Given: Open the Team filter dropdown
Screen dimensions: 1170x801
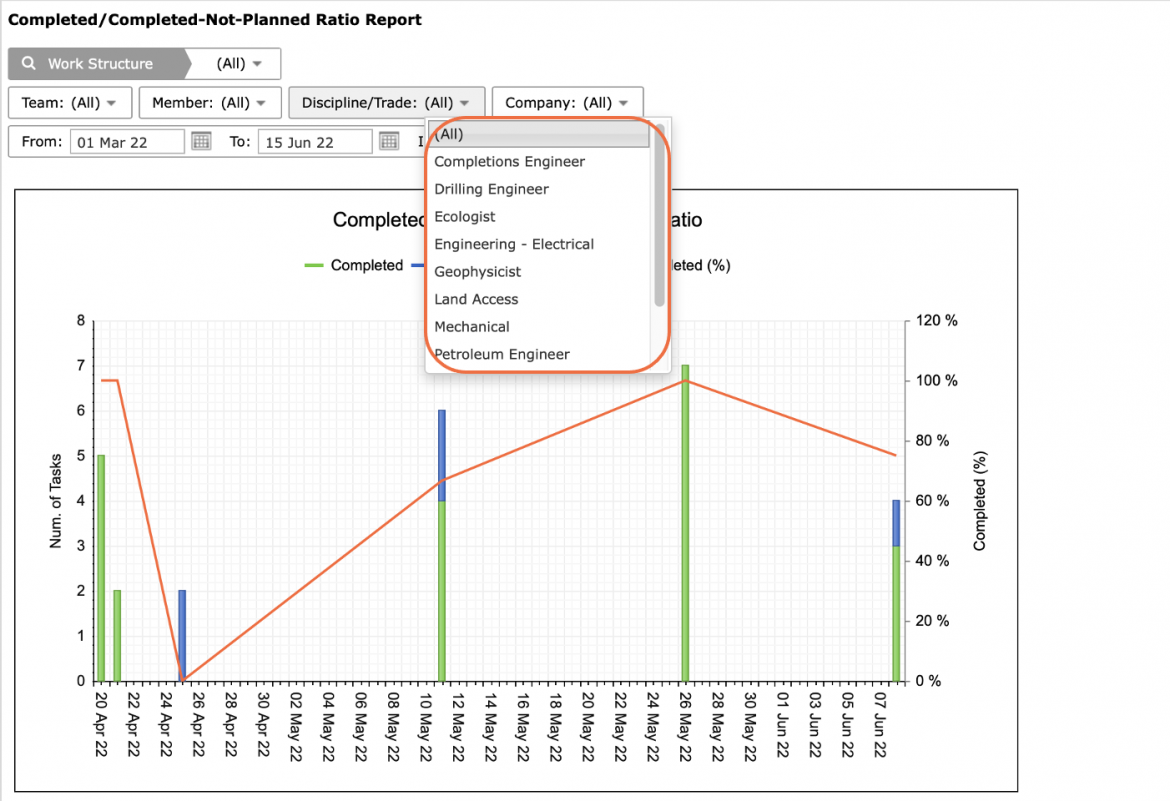Looking at the screenshot, I should coord(69,103).
